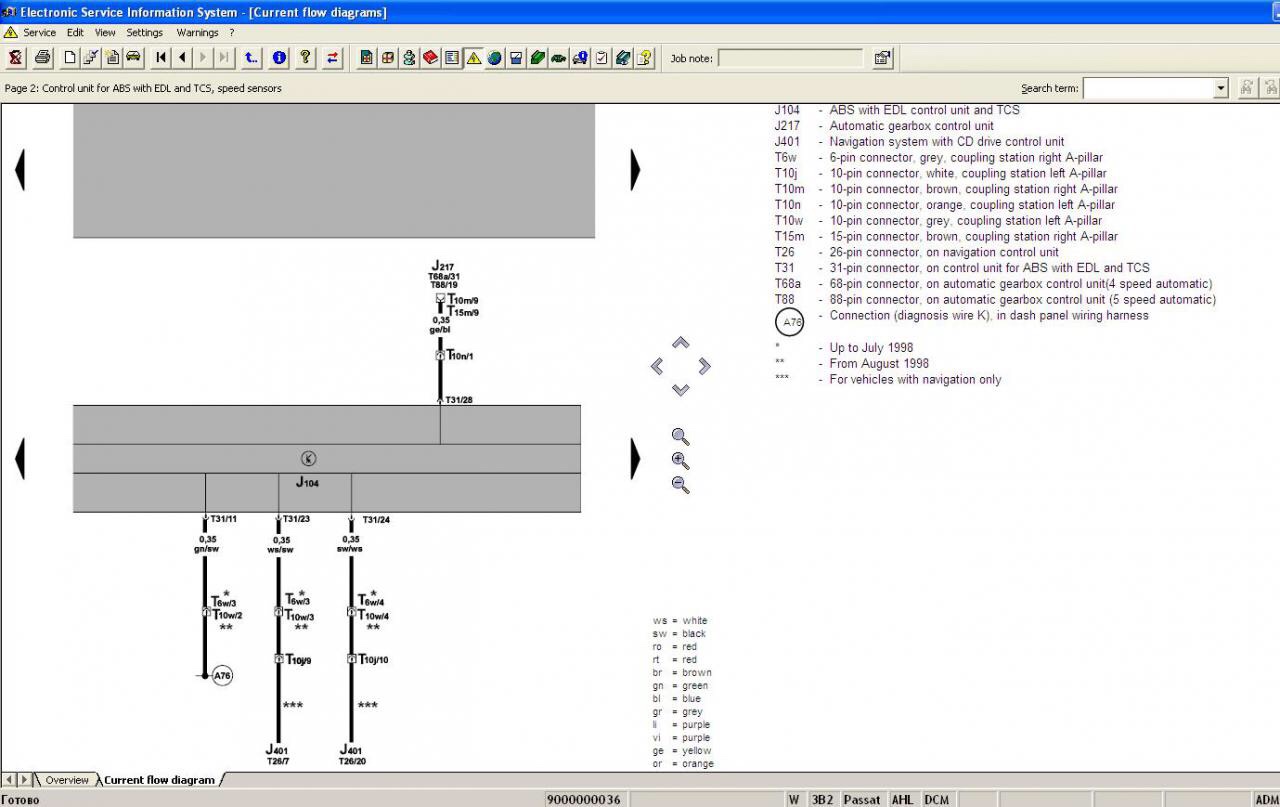Click the 'AHL' status bar entry

click(x=902, y=799)
